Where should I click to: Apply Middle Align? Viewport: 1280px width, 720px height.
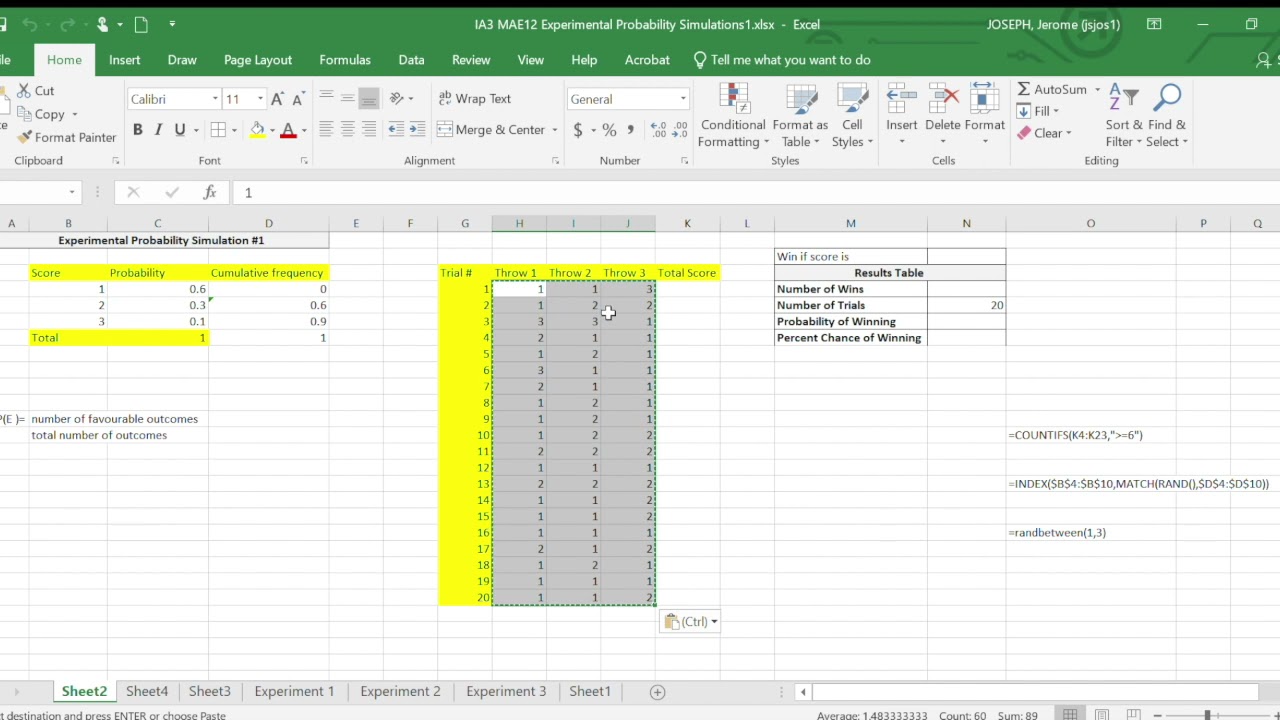pyautogui.click(x=347, y=98)
